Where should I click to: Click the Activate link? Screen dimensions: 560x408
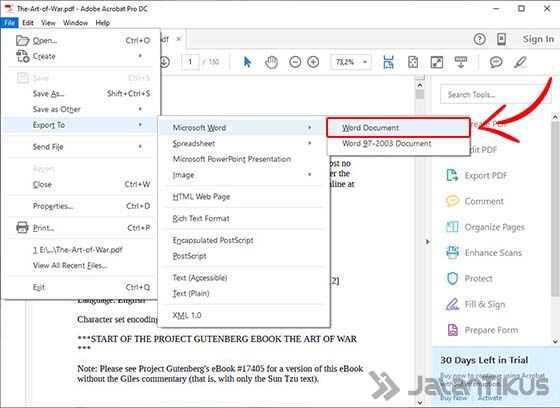coord(490,398)
